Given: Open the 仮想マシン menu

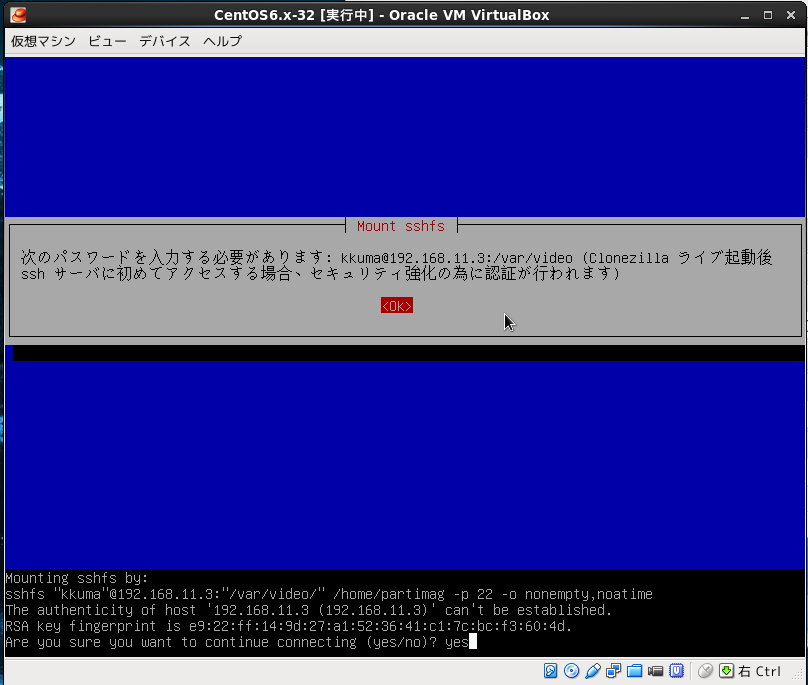Looking at the screenshot, I should pyautogui.click(x=43, y=41).
